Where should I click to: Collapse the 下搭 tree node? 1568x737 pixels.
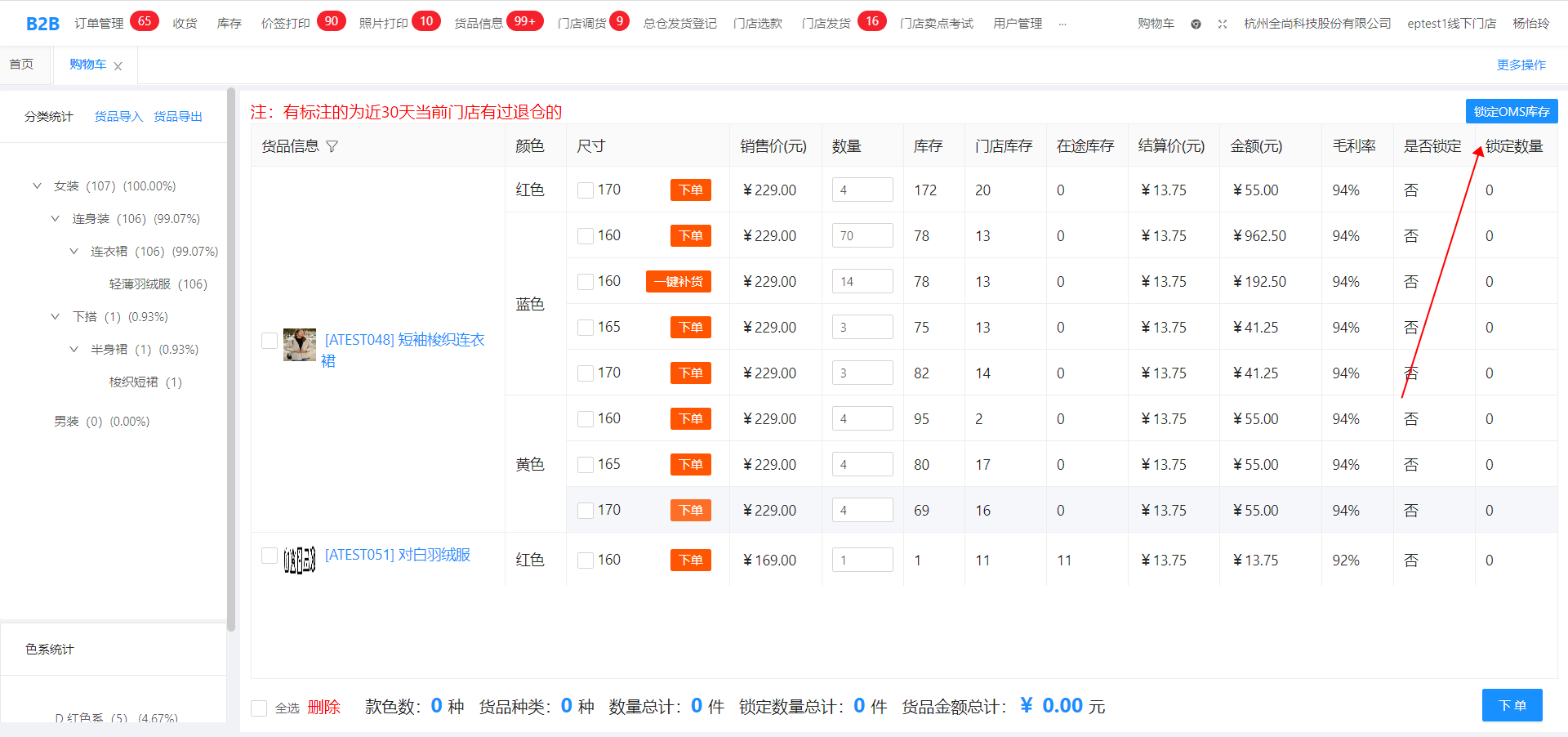pos(56,317)
